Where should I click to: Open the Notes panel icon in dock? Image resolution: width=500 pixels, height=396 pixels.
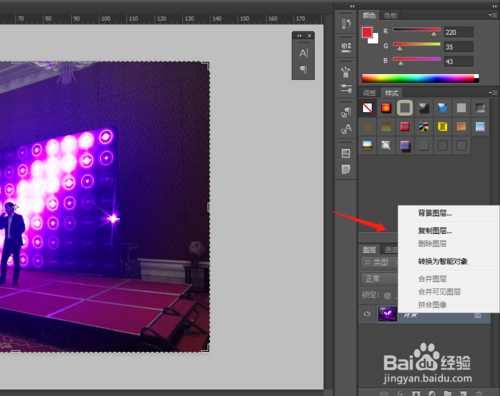[346, 170]
